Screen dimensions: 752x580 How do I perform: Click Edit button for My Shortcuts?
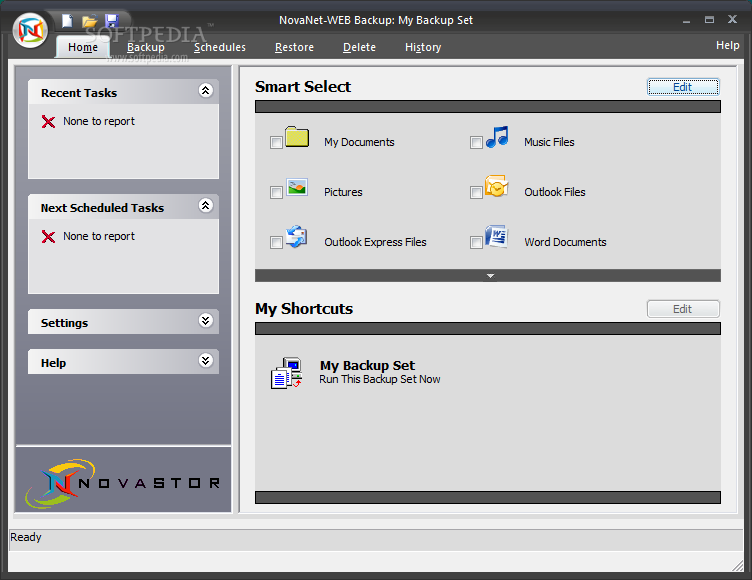683,309
